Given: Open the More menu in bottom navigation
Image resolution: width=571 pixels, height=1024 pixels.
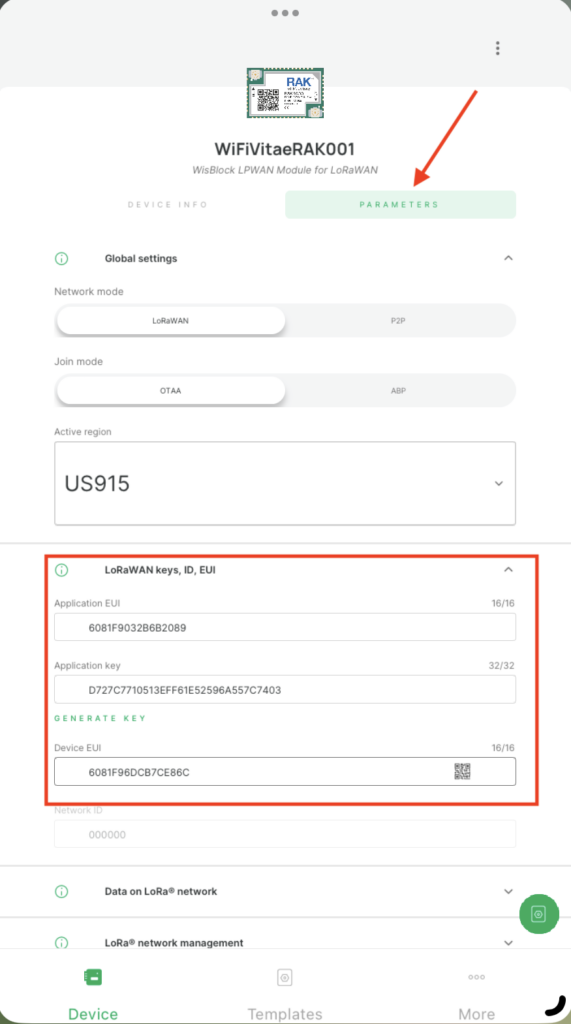Looking at the screenshot, I should point(476,987).
